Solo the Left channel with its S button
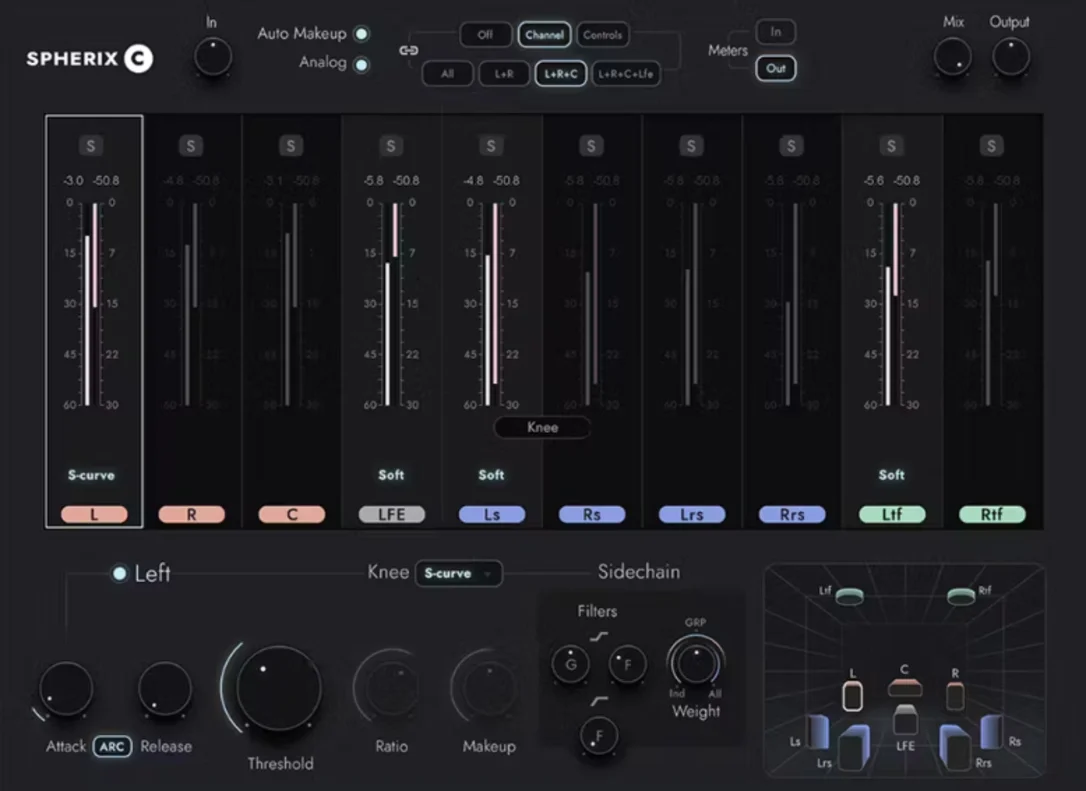Image resolution: width=1086 pixels, height=791 pixels. coord(91,145)
